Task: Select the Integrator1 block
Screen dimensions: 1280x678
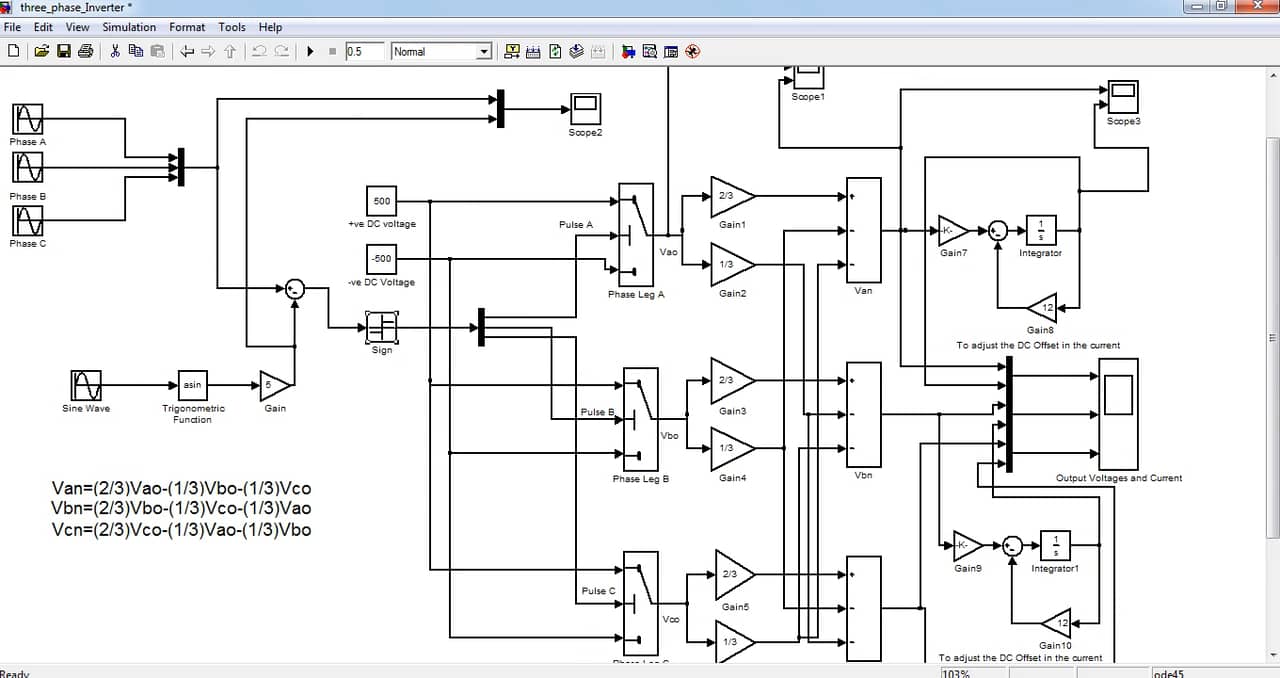Action: pos(1056,545)
